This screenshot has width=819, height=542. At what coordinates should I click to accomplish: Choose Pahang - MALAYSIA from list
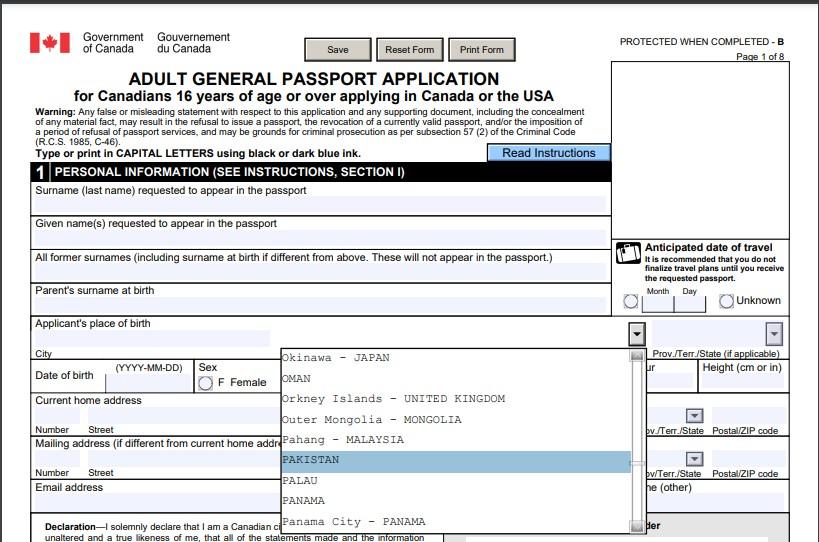(456, 440)
